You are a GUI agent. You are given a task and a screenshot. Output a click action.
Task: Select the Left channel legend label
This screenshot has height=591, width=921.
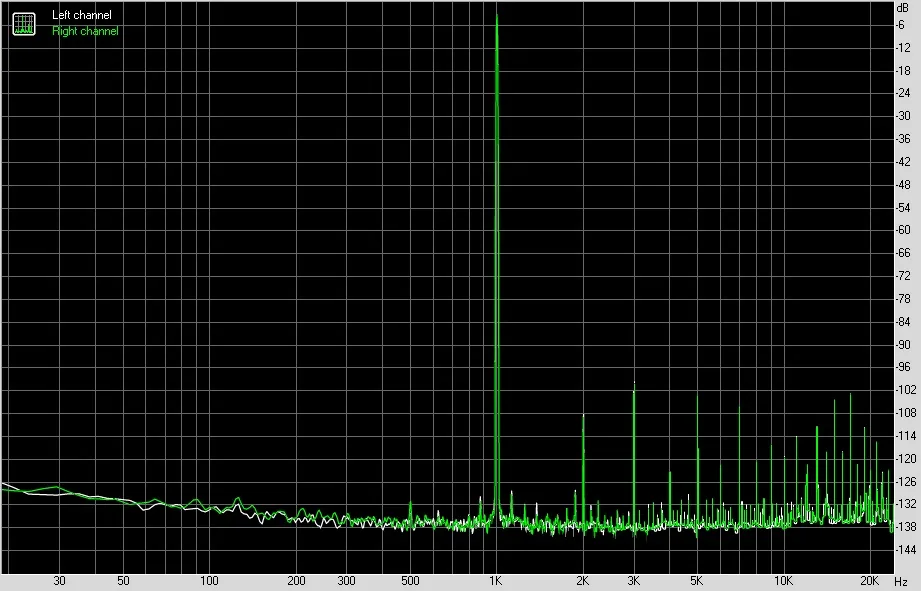[x=82, y=15]
